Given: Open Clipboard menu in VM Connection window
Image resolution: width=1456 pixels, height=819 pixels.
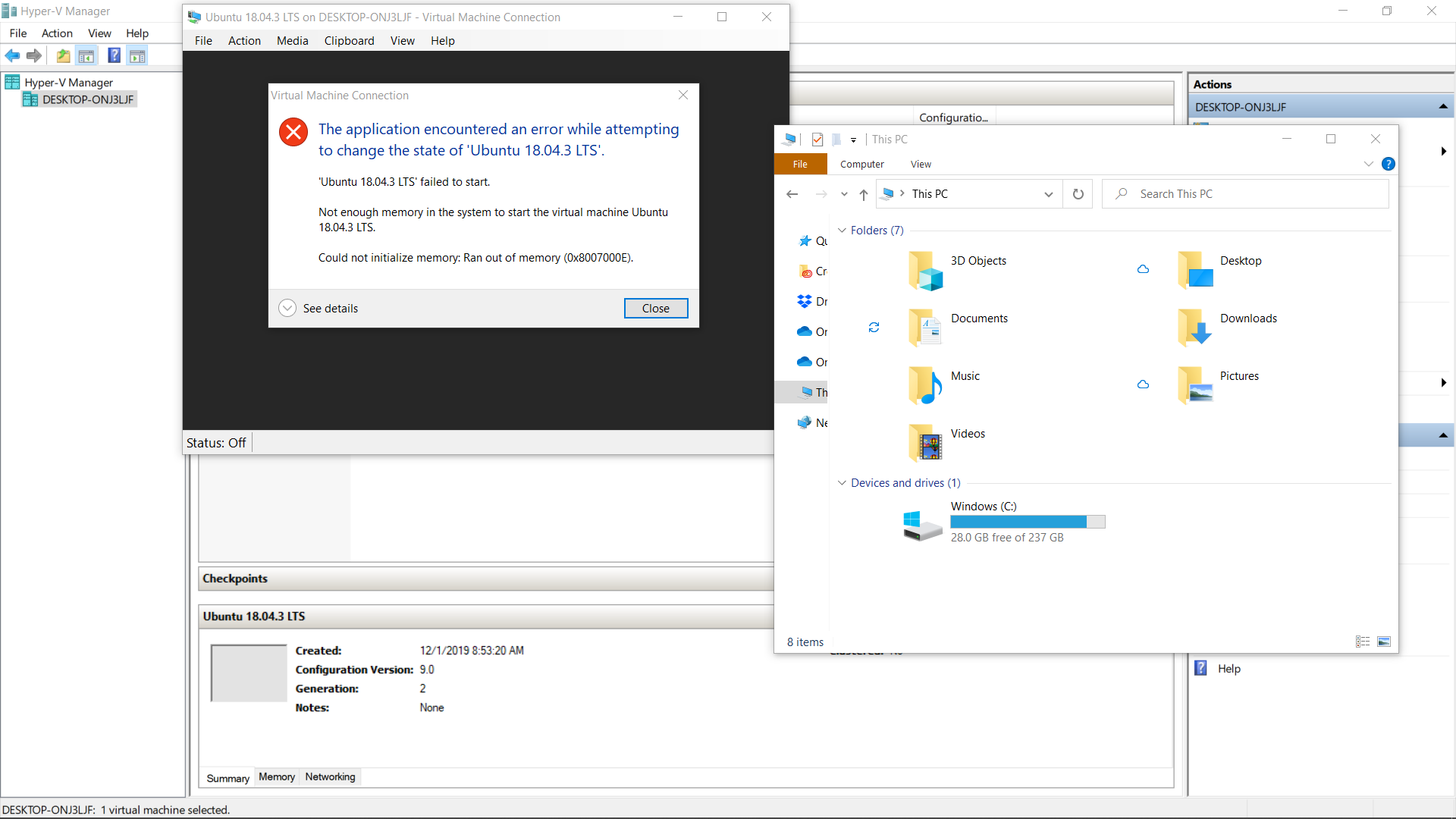Looking at the screenshot, I should click(x=349, y=41).
